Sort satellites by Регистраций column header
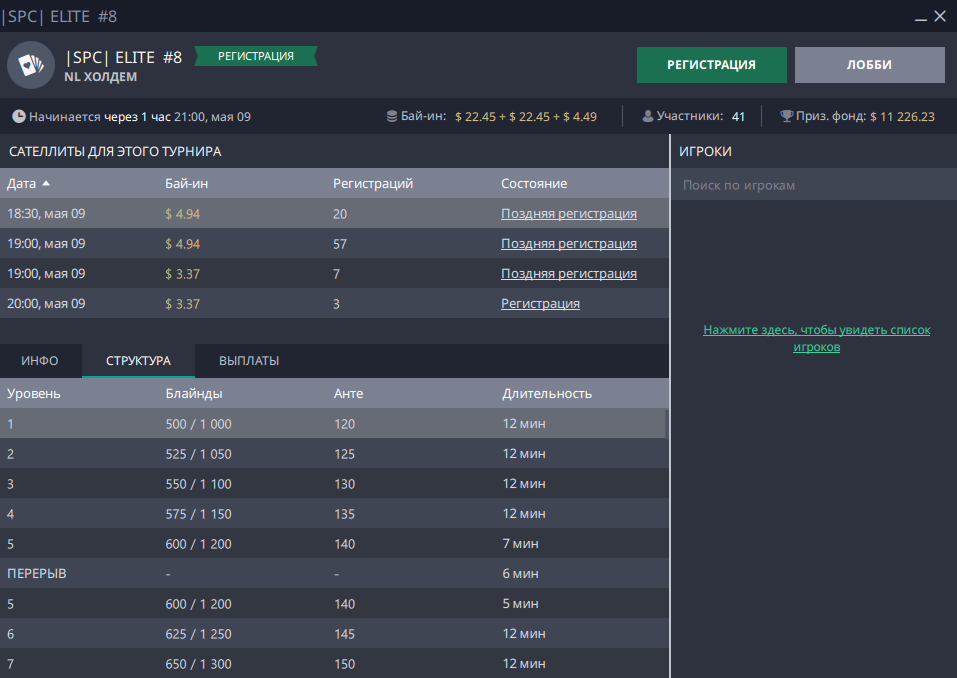Viewport: 957px width, 678px height. [x=373, y=184]
